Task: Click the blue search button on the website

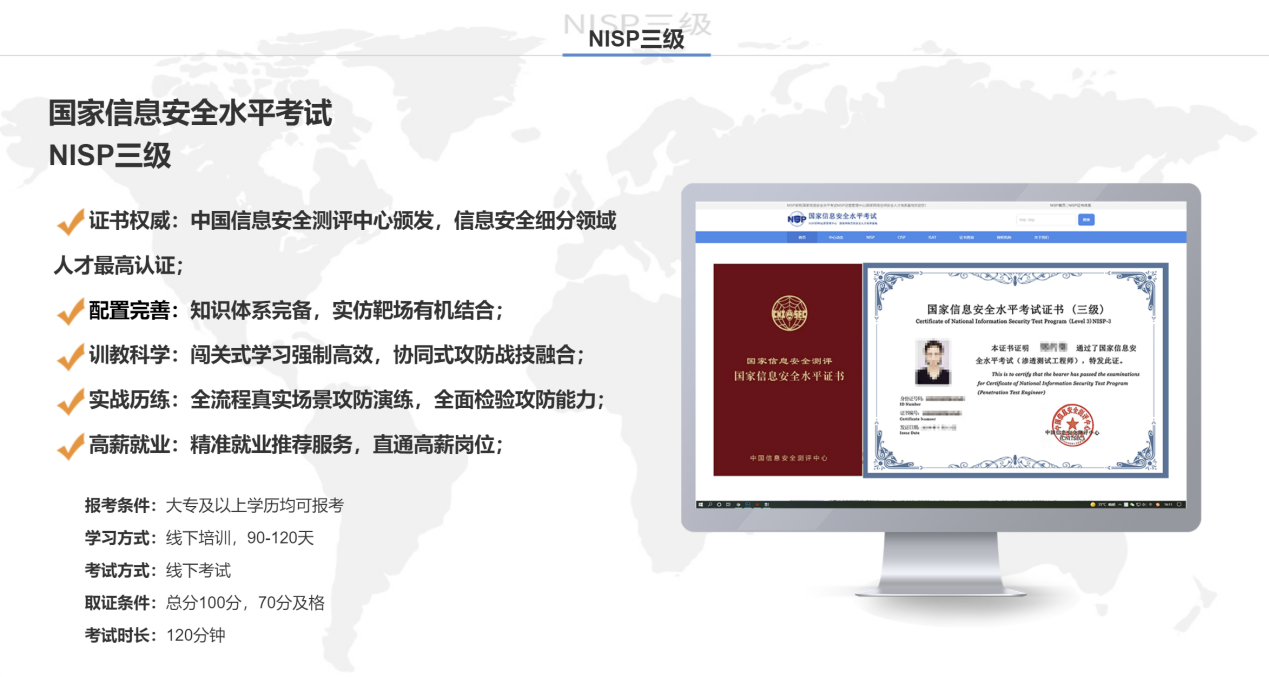Action: point(1086,219)
